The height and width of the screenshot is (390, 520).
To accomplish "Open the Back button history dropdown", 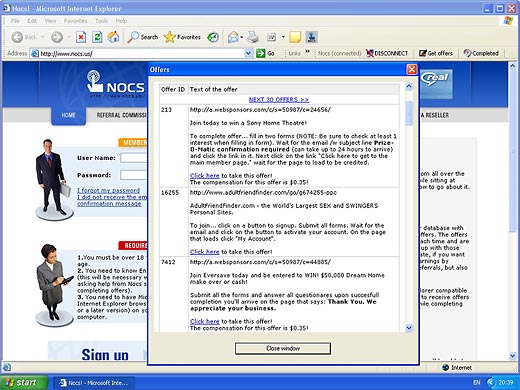I will (x=43, y=37).
